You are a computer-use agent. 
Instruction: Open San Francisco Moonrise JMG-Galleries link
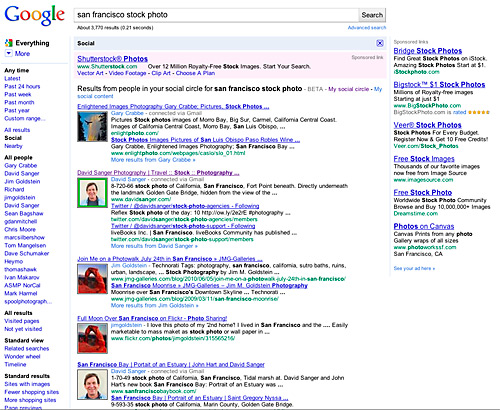tap(209, 286)
